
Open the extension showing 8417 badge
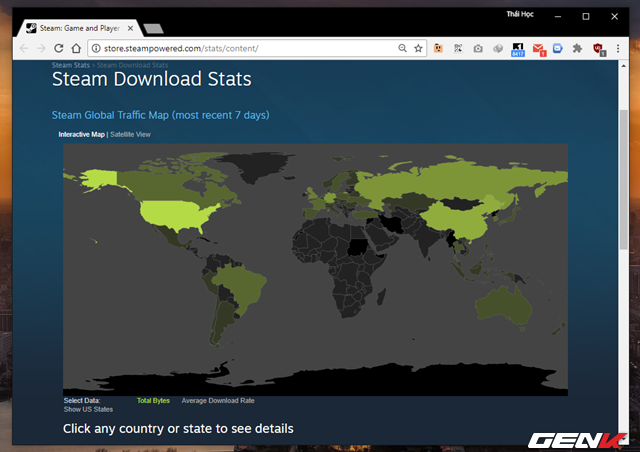(518, 49)
